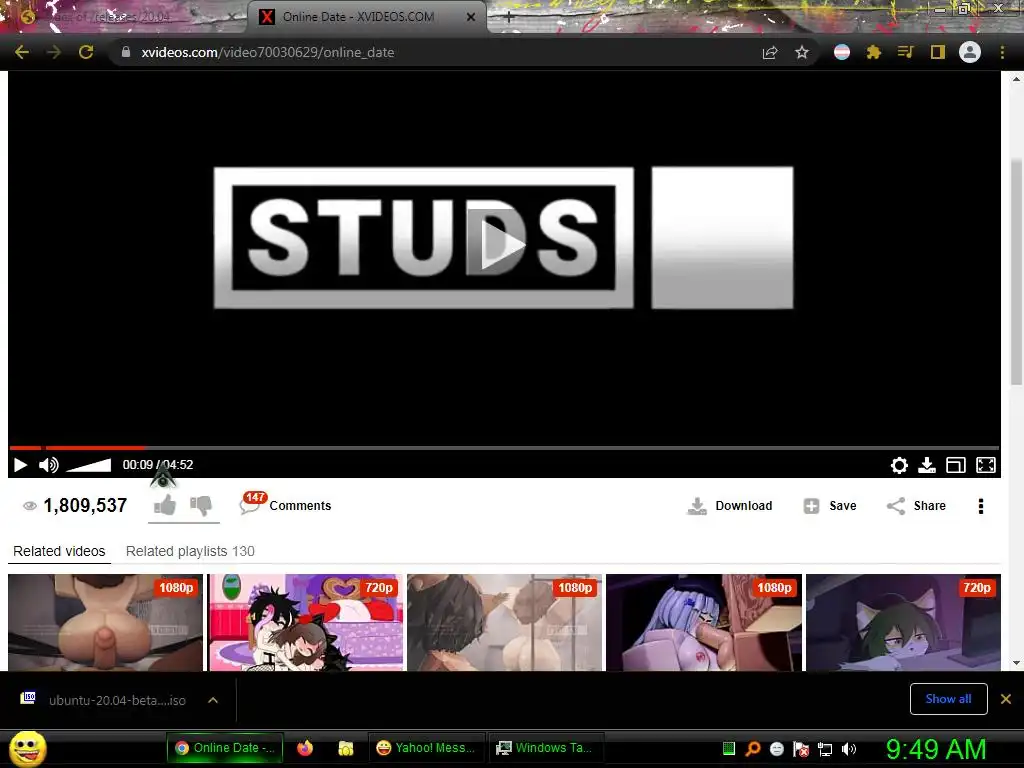Open the tray network connection icon
Image resolution: width=1024 pixels, height=768 pixels.
pos(825,749)
